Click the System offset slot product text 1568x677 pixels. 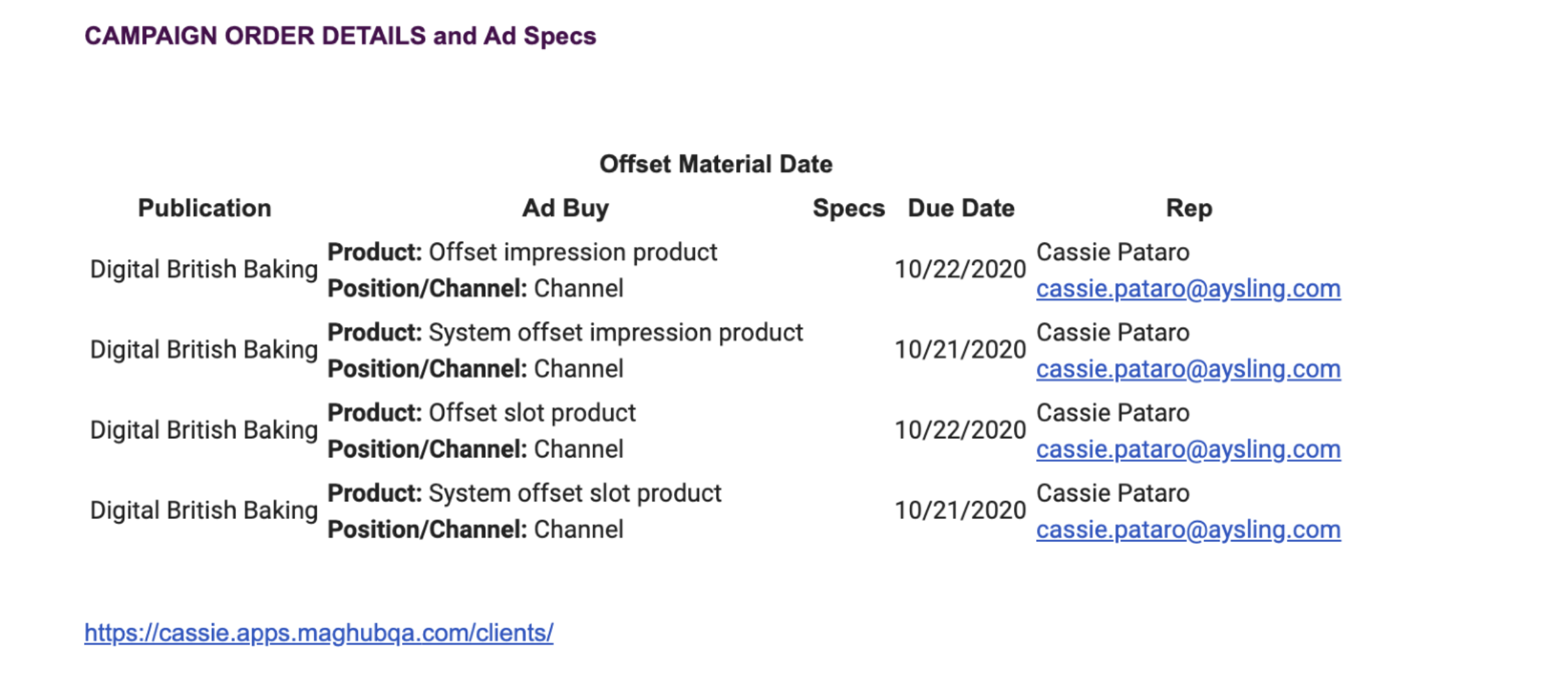574,493
